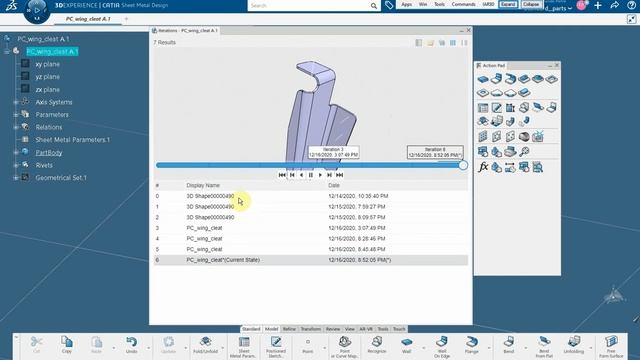Click the iteration timeline slider handle
Screen dimensions: 640x360
[x=463, y=165]
